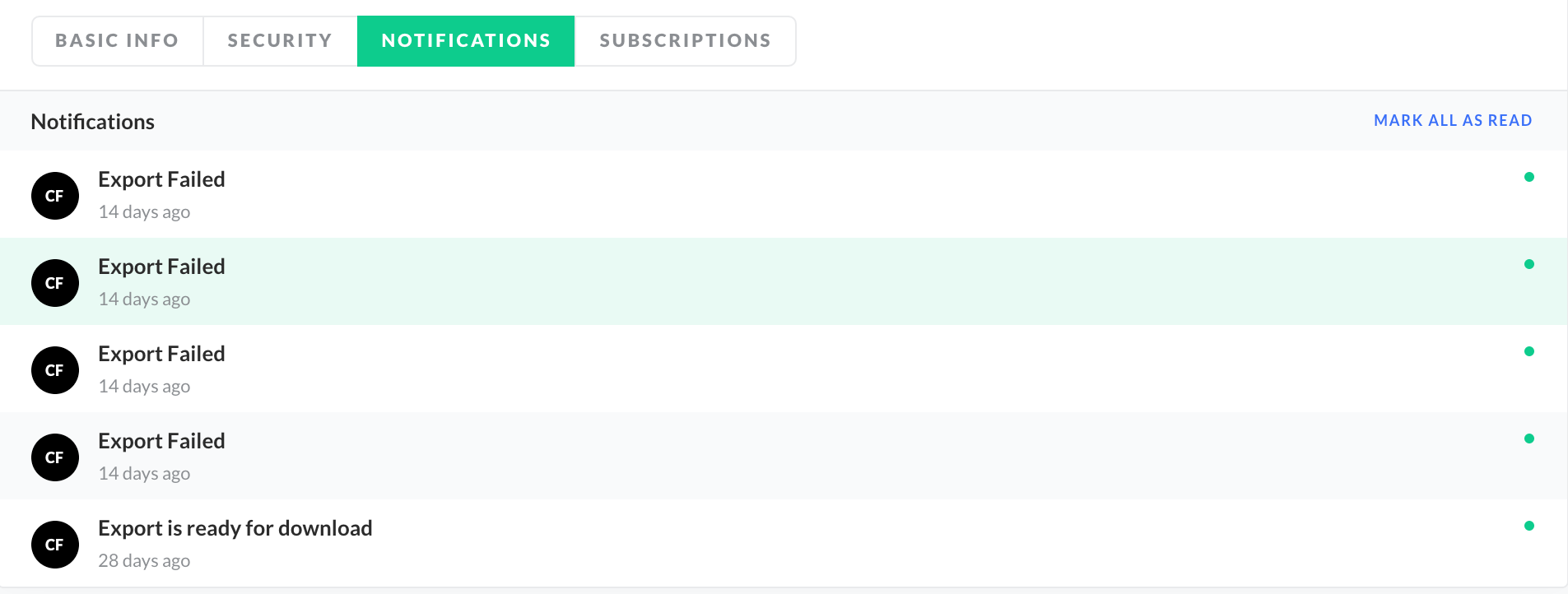This screenshot has width=1568, height=594.
Task: Open the first Export Failed notification title
Action: [x=161, y=179]
